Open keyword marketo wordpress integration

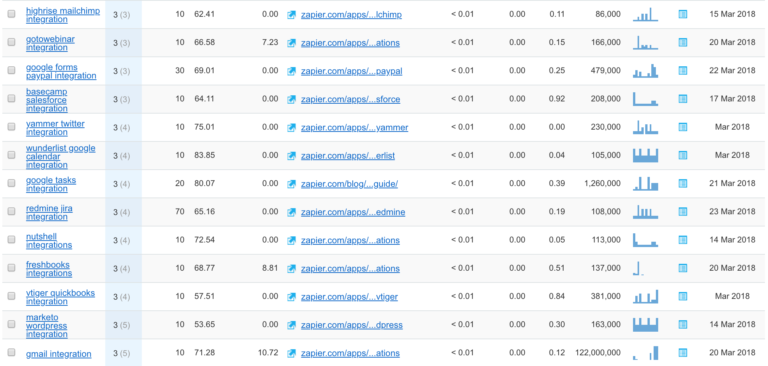point(47,326)
